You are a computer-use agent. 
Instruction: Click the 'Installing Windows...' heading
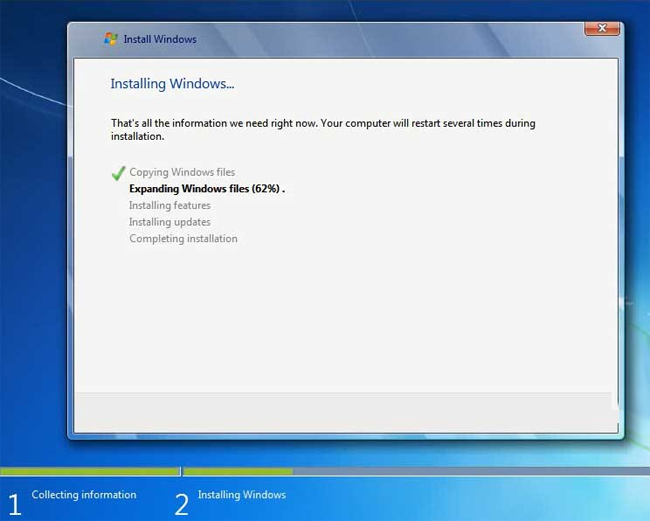(x=172, y=84)
